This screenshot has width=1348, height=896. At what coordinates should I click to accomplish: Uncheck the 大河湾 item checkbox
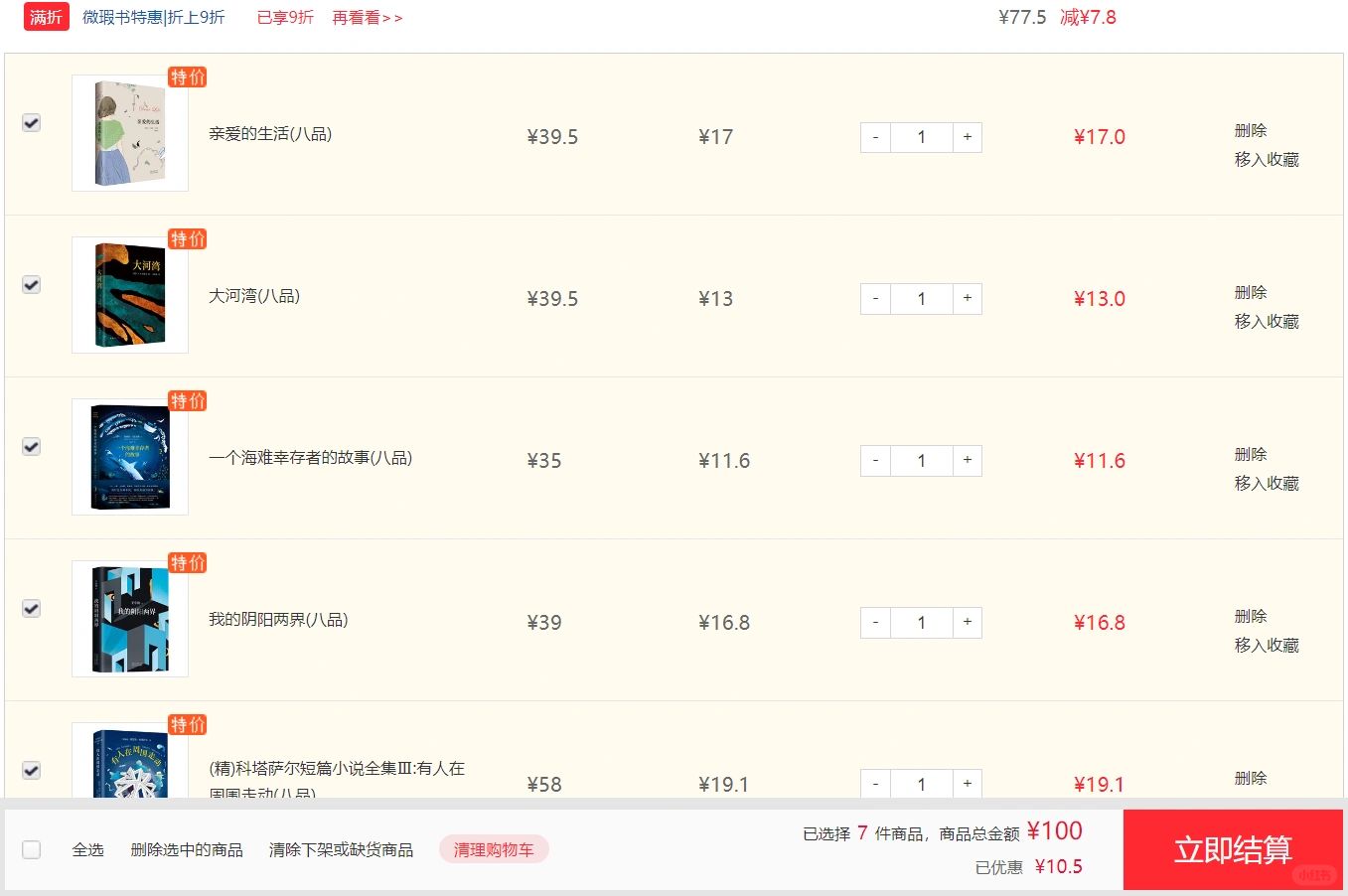tap(32, 284)
